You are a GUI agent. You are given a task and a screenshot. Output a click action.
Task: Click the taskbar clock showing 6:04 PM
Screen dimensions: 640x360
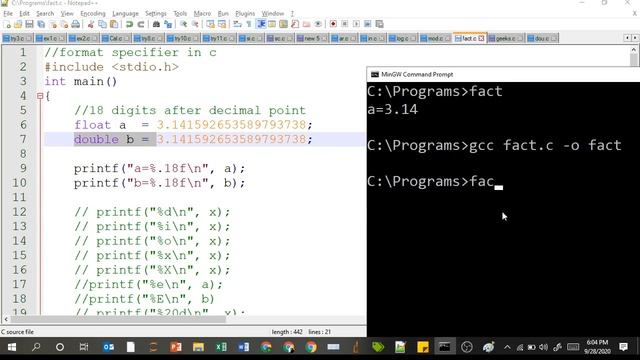click(x=597, y=347)
